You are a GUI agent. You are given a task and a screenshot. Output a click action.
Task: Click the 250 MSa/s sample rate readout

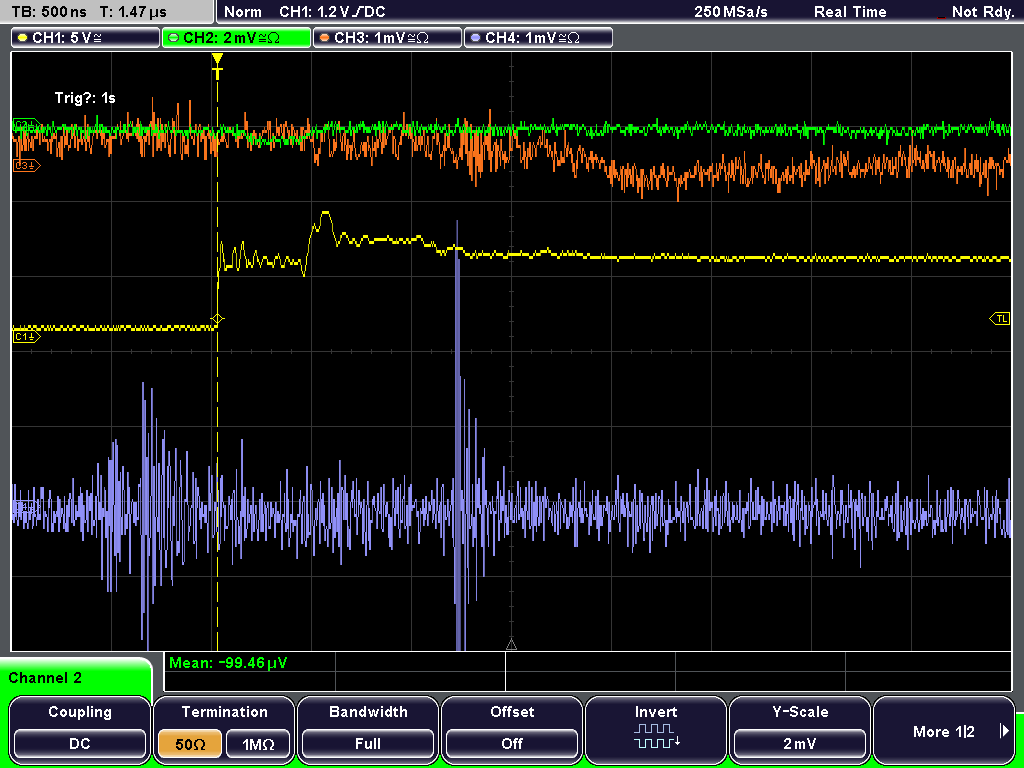[x=731, y=12]
